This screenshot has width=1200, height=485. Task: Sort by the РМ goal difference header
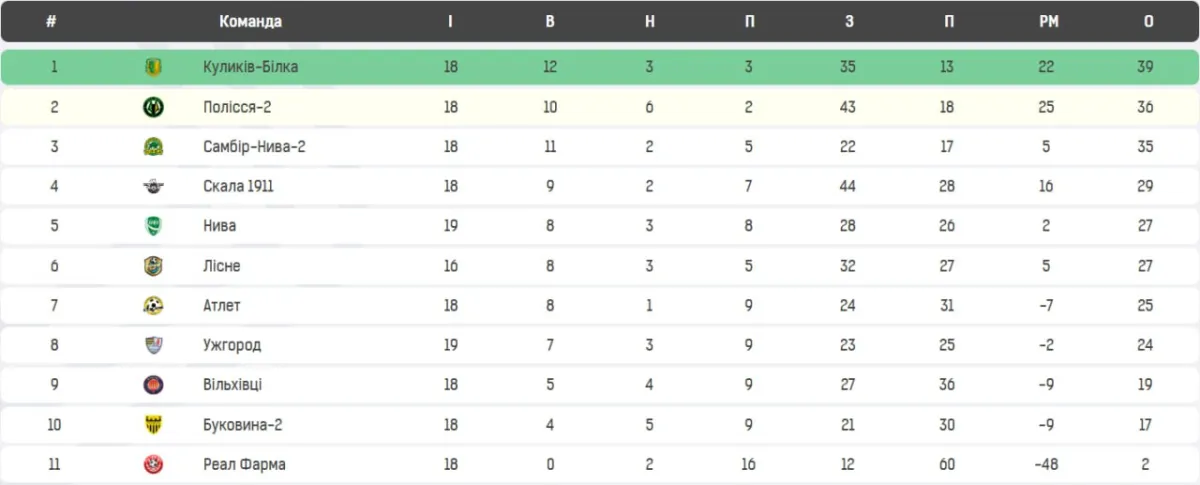click(1048, 22)
